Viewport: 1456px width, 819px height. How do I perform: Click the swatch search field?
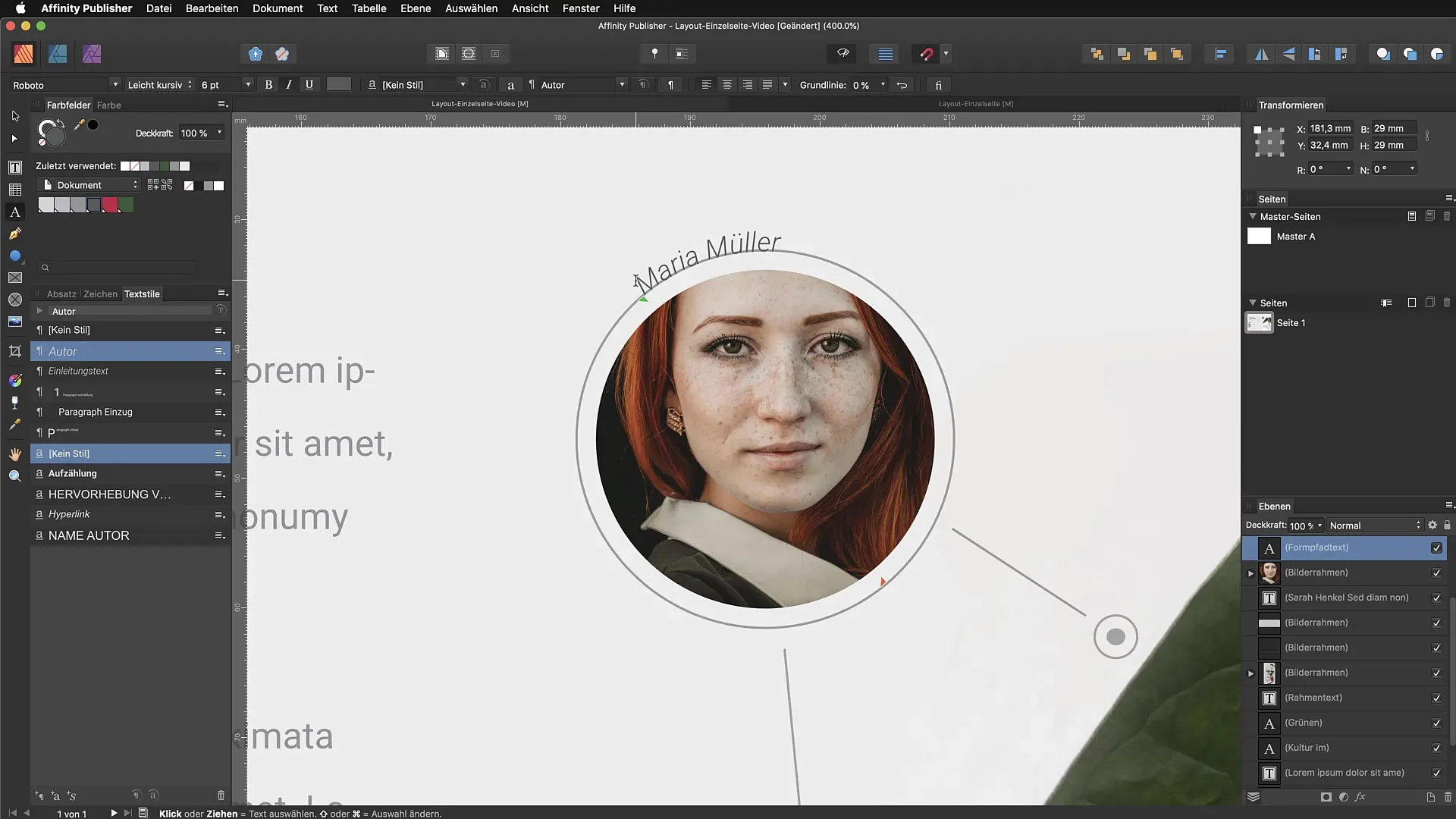[118, 267]
